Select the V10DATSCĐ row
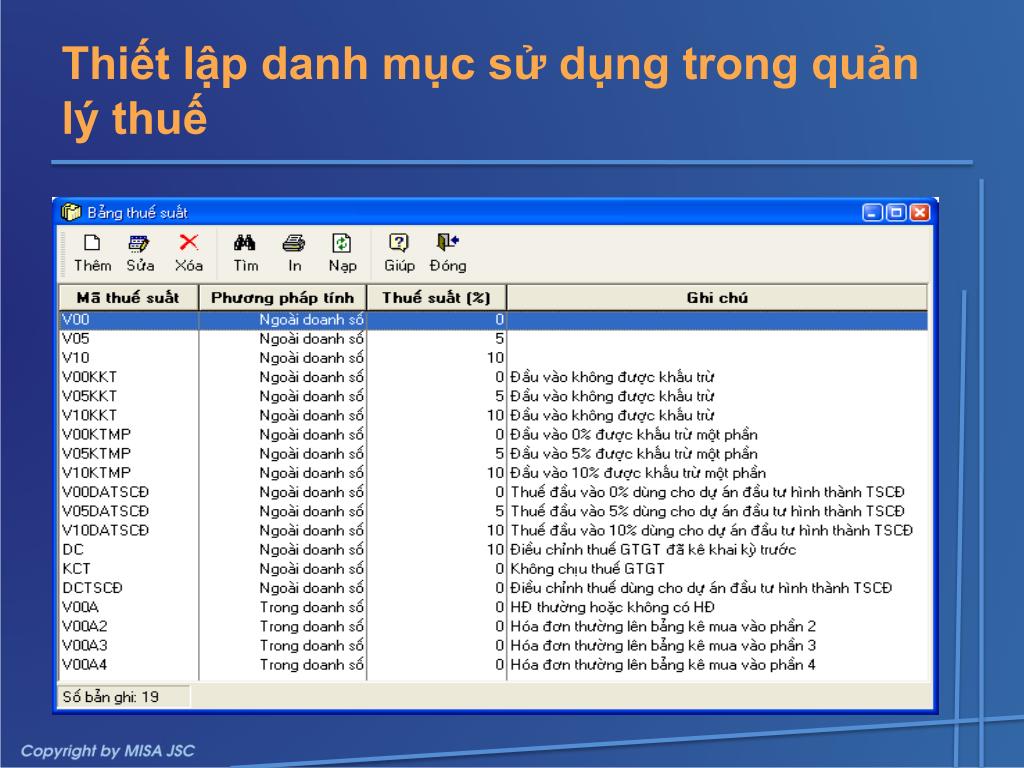The image size is (1024, 768). pyautogui.click(x=493, y=530)
